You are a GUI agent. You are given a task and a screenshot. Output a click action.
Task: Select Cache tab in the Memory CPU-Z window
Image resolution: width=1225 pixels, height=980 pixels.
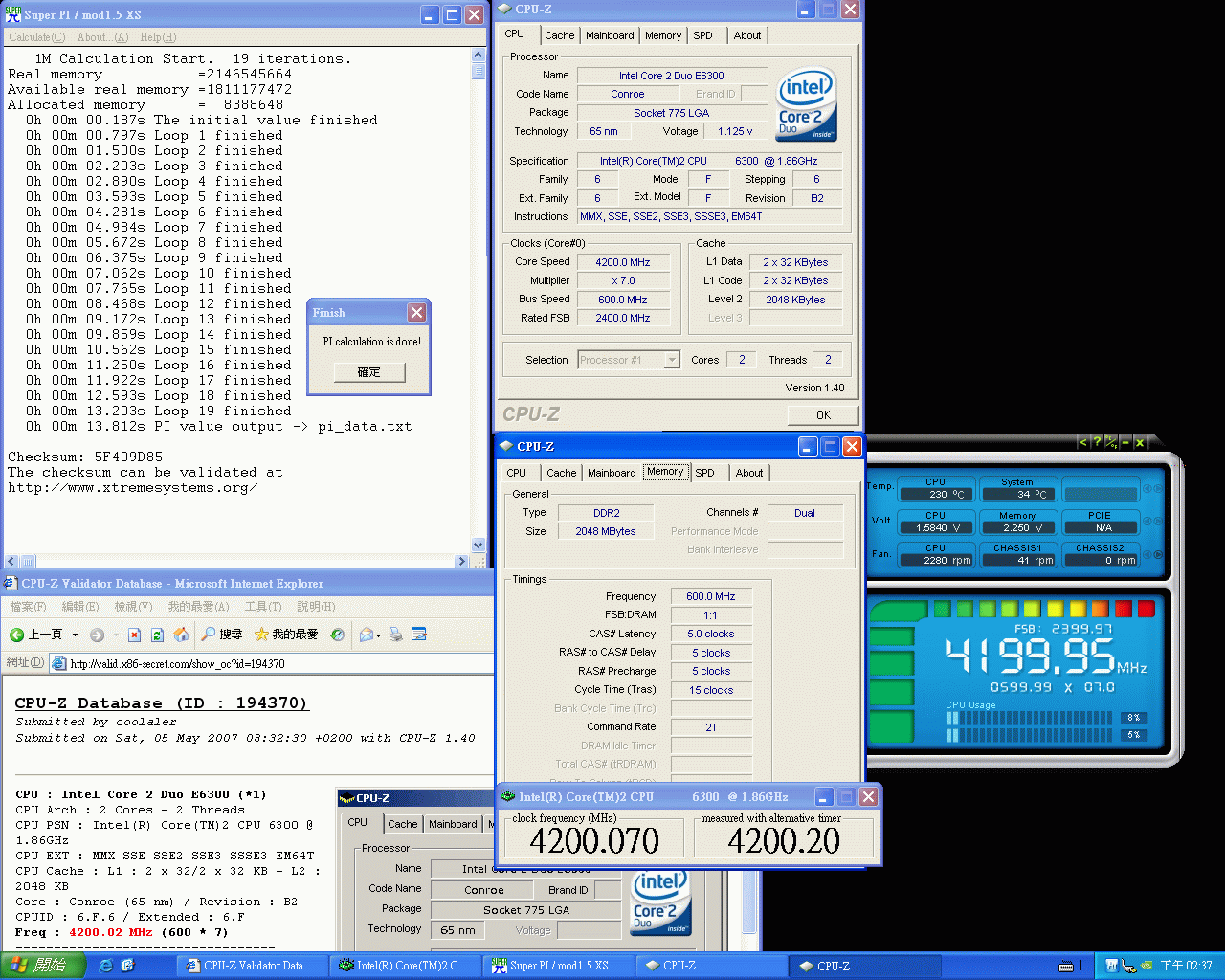[562, 473]
